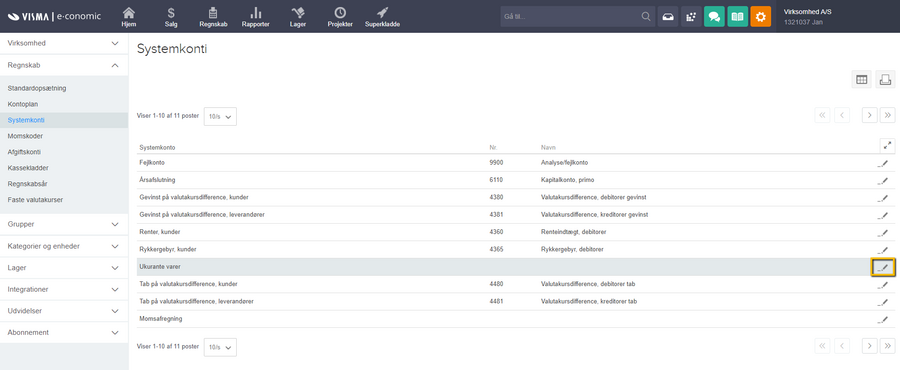The image size is (900, 370).
Task: Open Regnskabsår in the sidebar
Action: tap(28, 184)
